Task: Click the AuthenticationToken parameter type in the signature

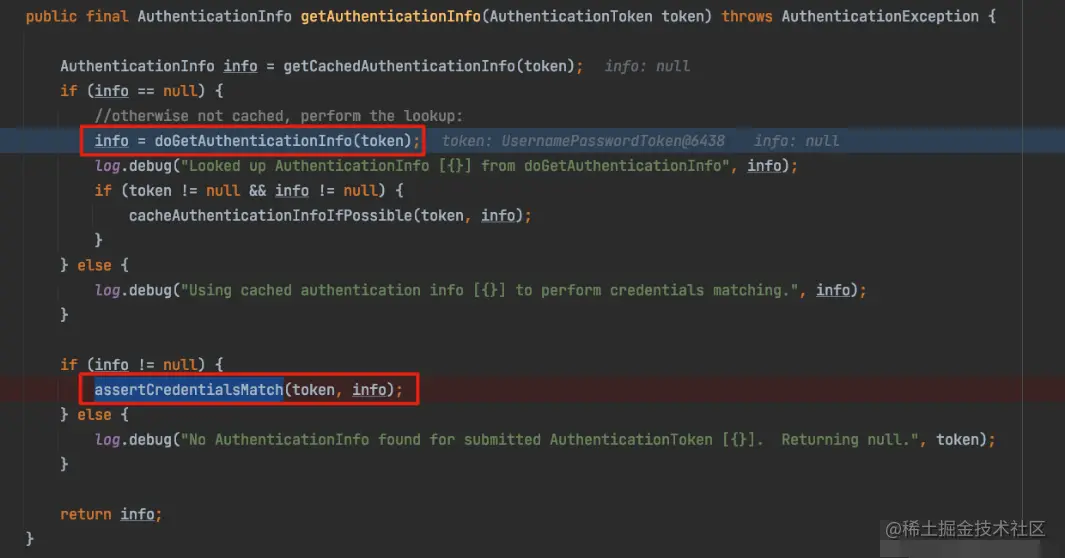Action: 571,16
